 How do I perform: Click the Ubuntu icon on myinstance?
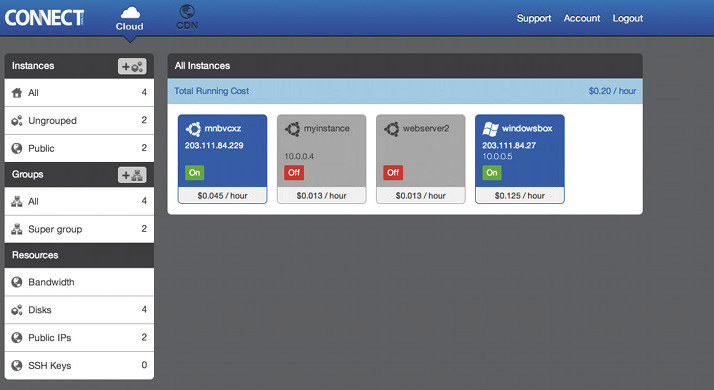[292, 129]
